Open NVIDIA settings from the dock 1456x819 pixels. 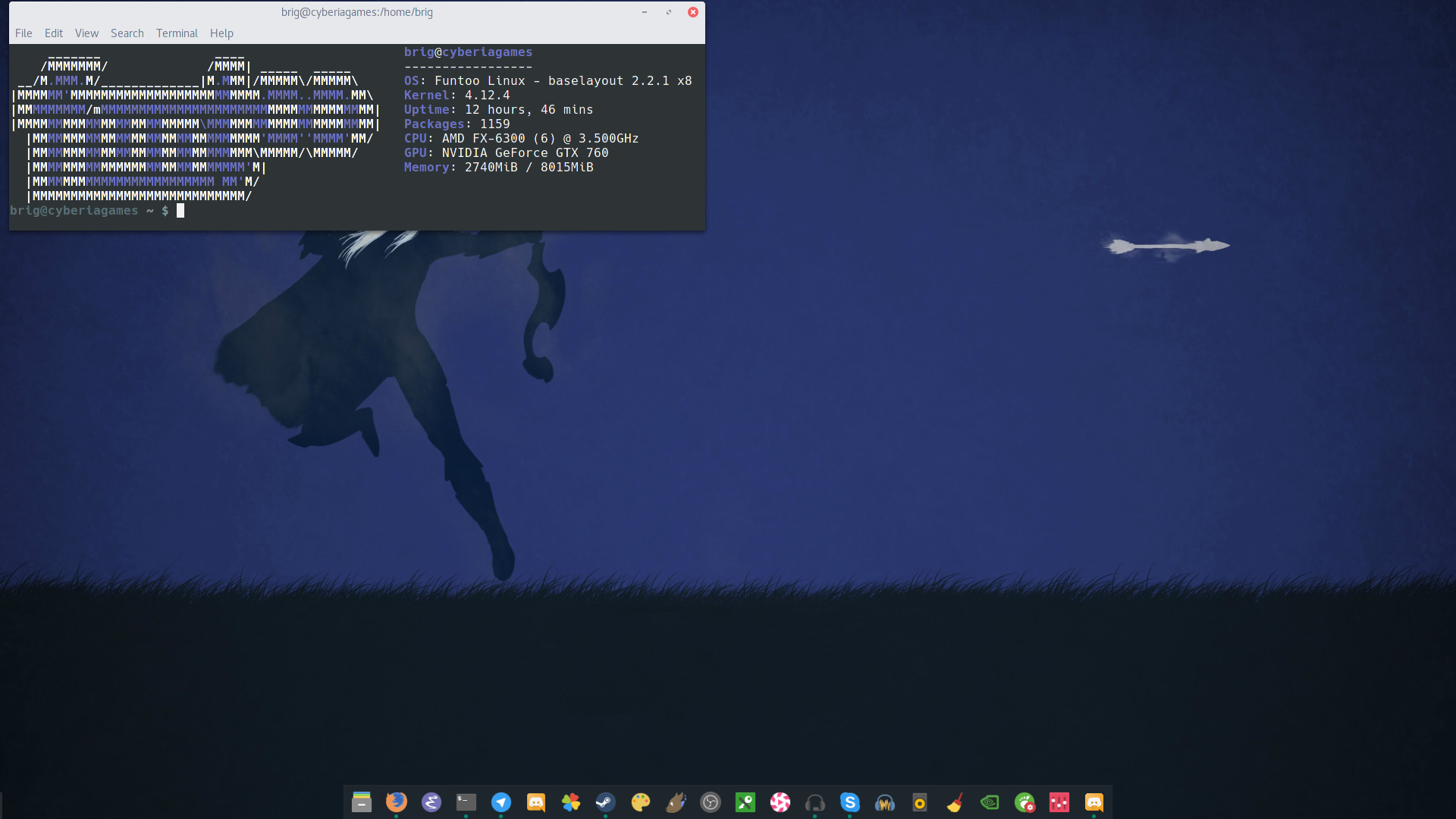coord(990,802)
